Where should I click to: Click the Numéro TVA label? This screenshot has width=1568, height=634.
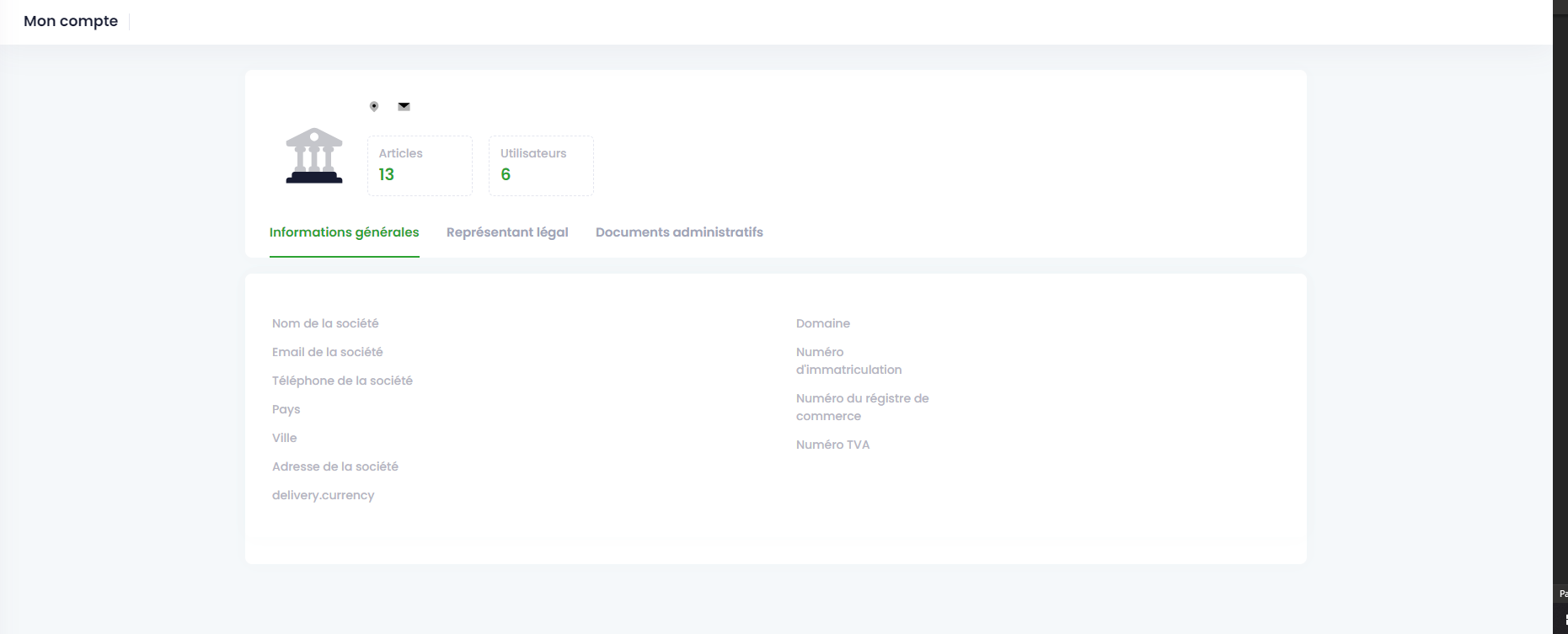[x=832, y=445]
